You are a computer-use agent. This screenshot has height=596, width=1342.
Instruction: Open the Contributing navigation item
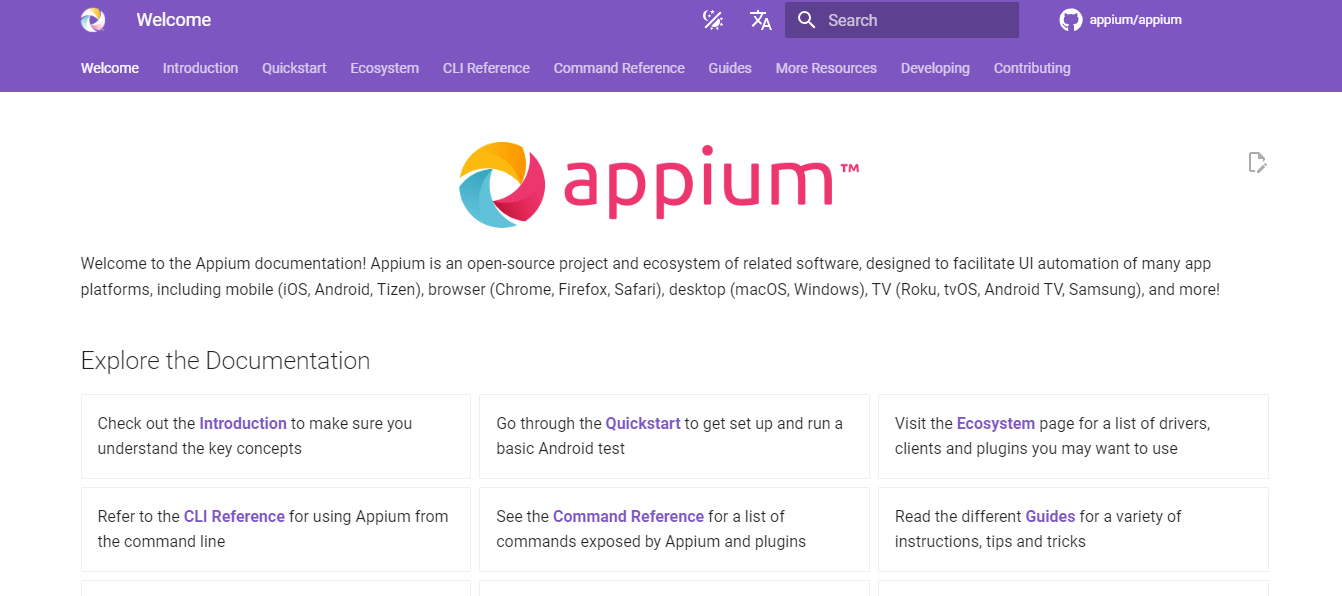tap(1032, 68)
